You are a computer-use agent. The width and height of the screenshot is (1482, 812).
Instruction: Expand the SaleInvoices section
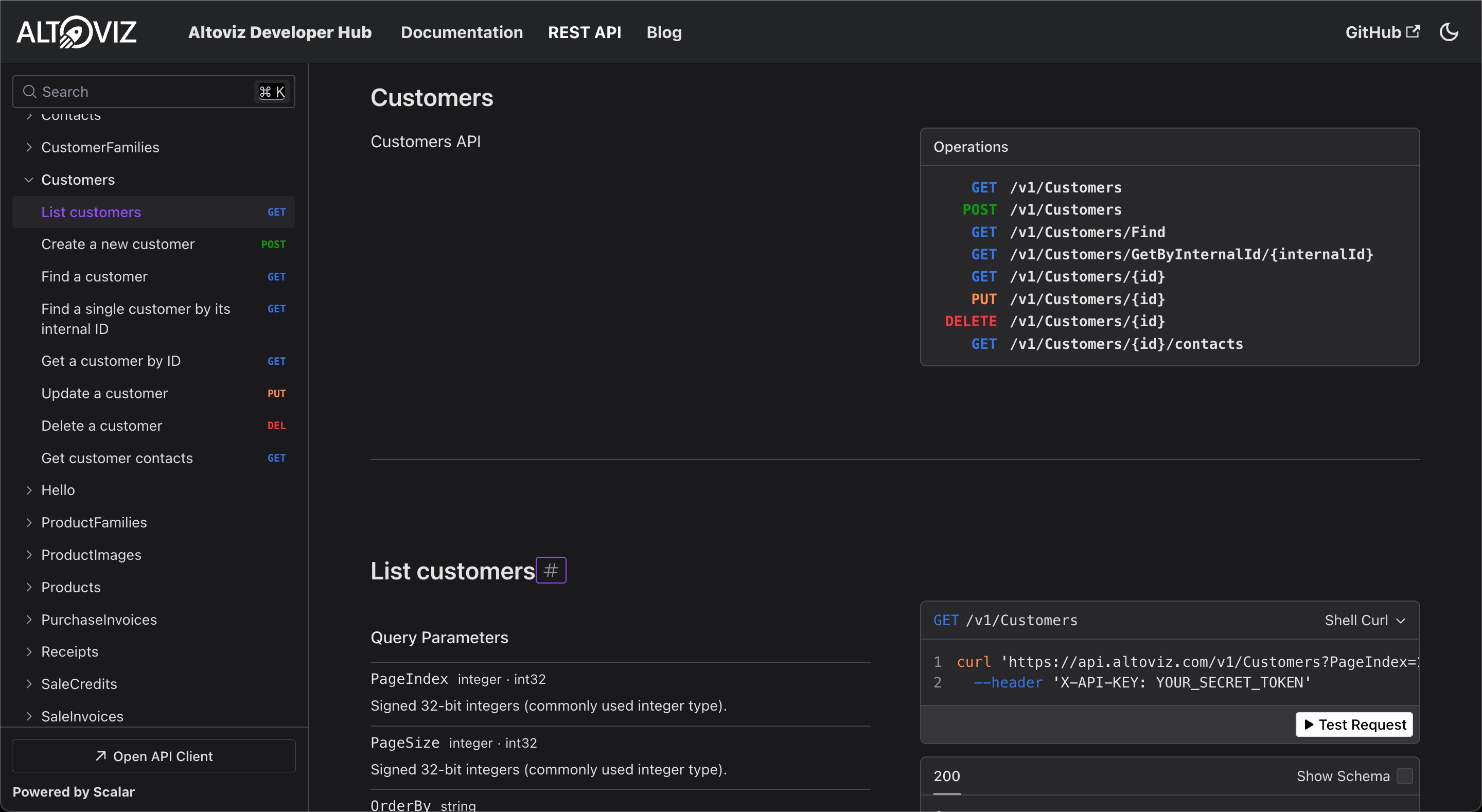(154, 716)
